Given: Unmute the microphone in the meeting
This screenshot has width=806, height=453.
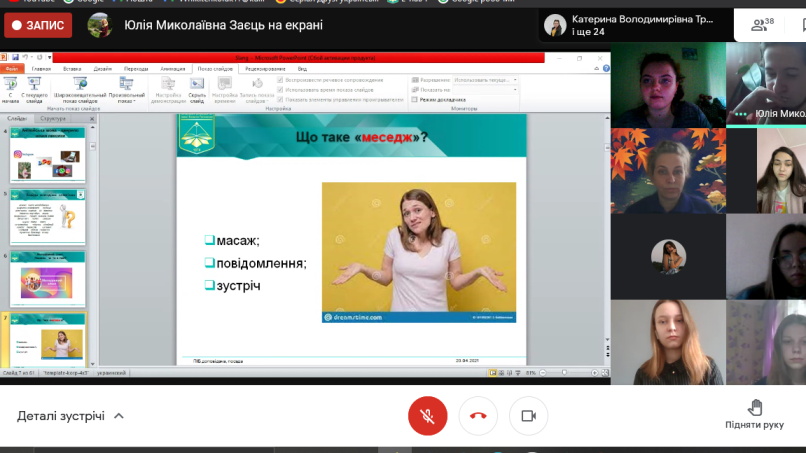Looking at the screenshot, I should (428, 416).
